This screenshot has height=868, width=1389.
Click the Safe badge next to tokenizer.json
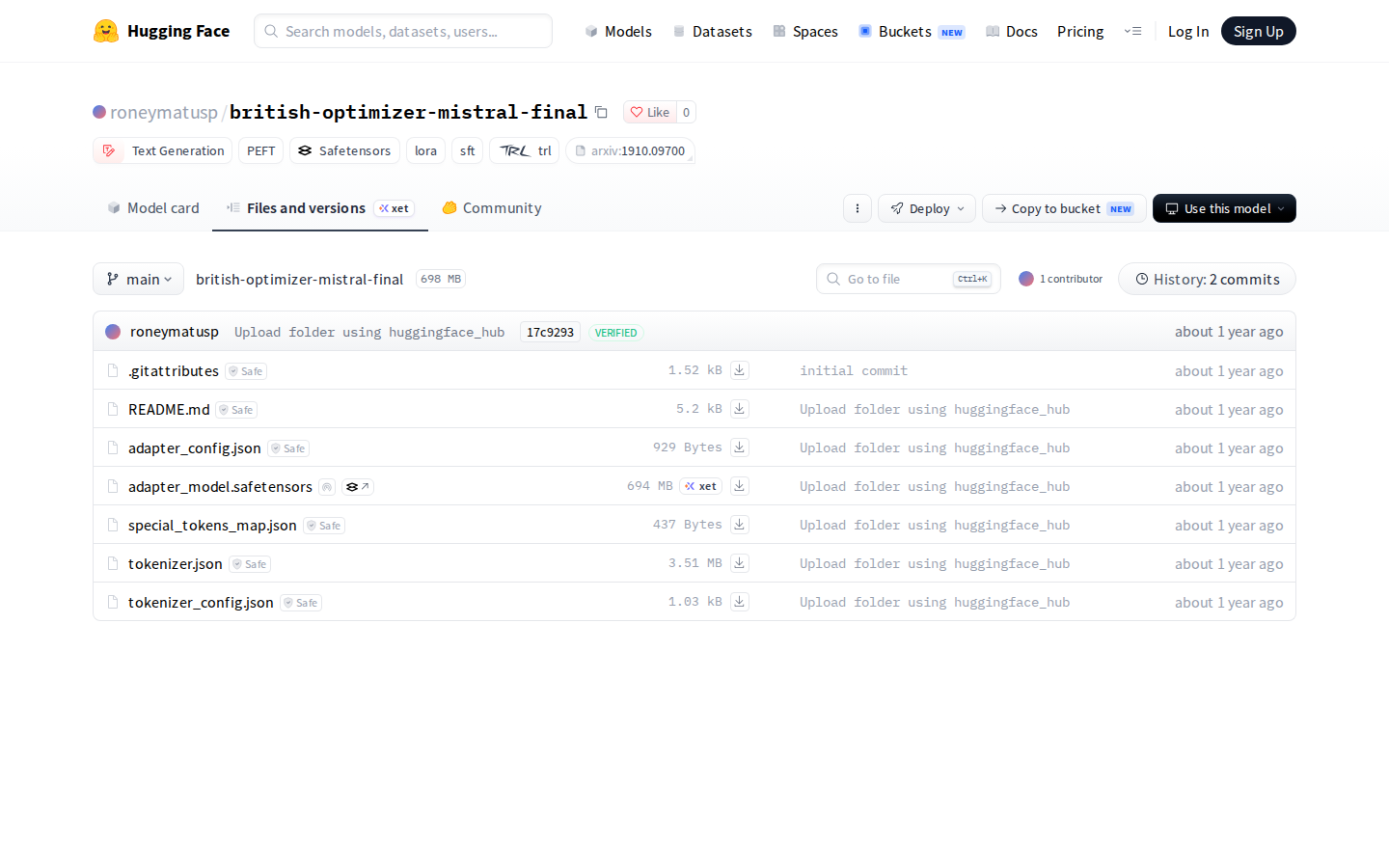point(250,564)
